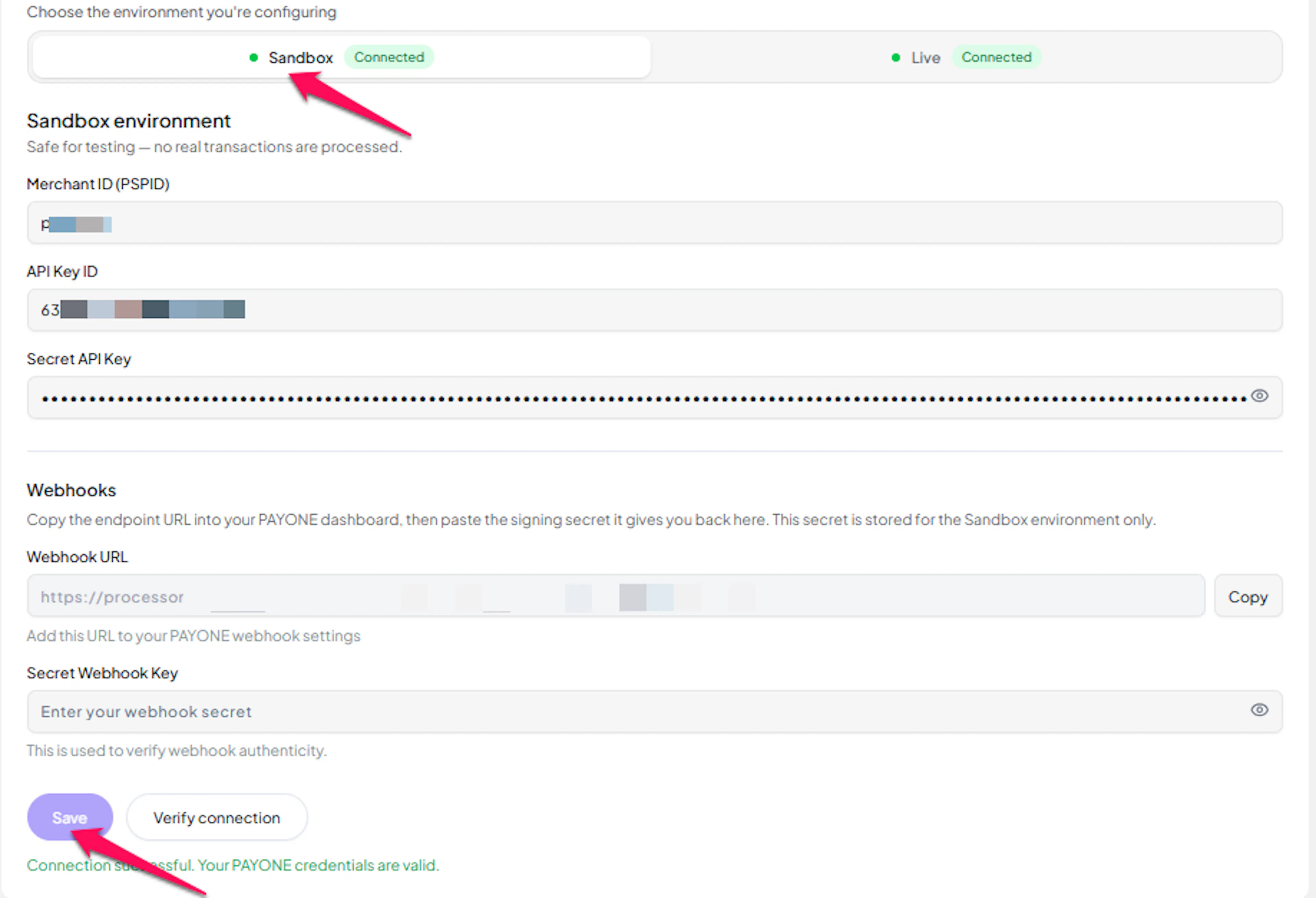Reveal the Secret API Key with eye icon
The width and height of the screenshot is (1316, 898).
click(x=1259, y=396)
